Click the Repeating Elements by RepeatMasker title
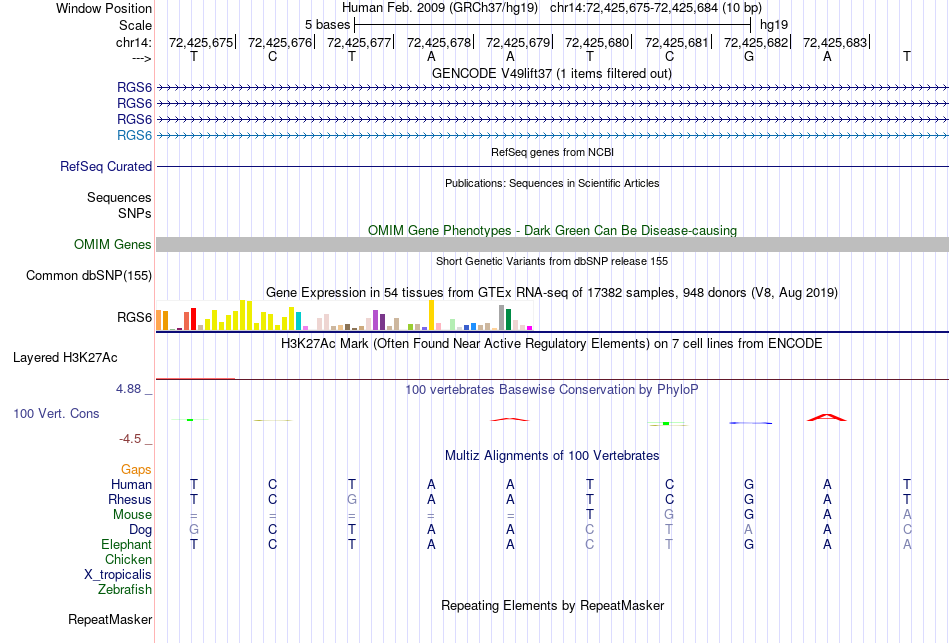This screenshot has width=950, height=643. tap(552, 605)
